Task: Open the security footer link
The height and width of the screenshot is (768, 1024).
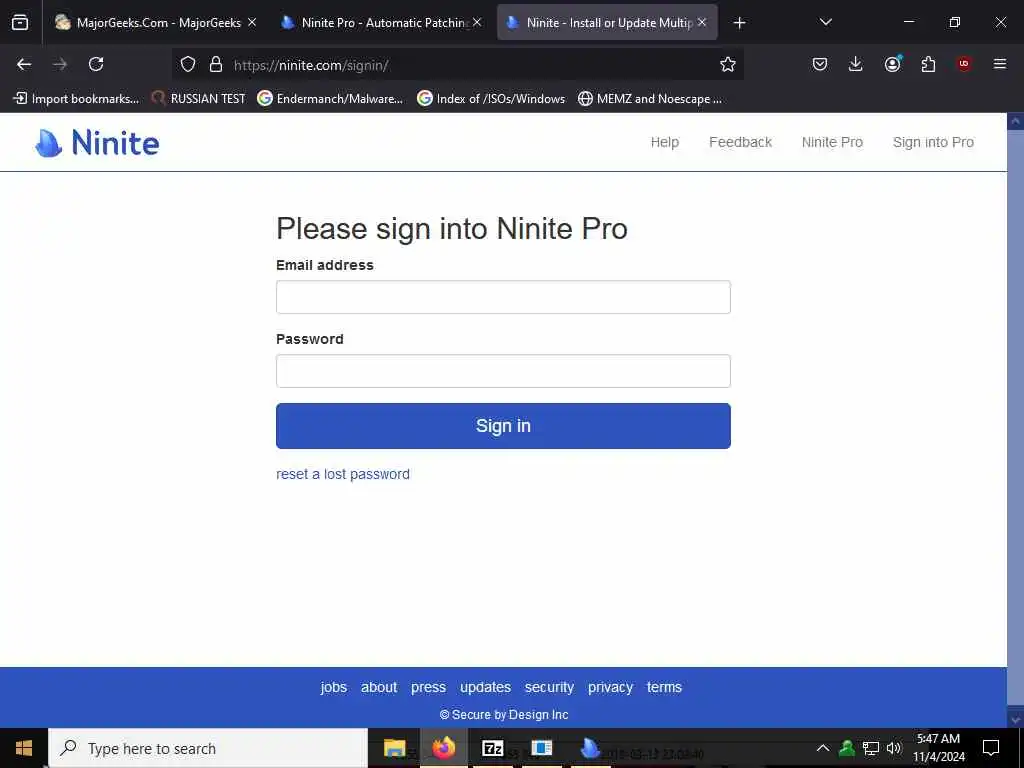Action: 549,687
